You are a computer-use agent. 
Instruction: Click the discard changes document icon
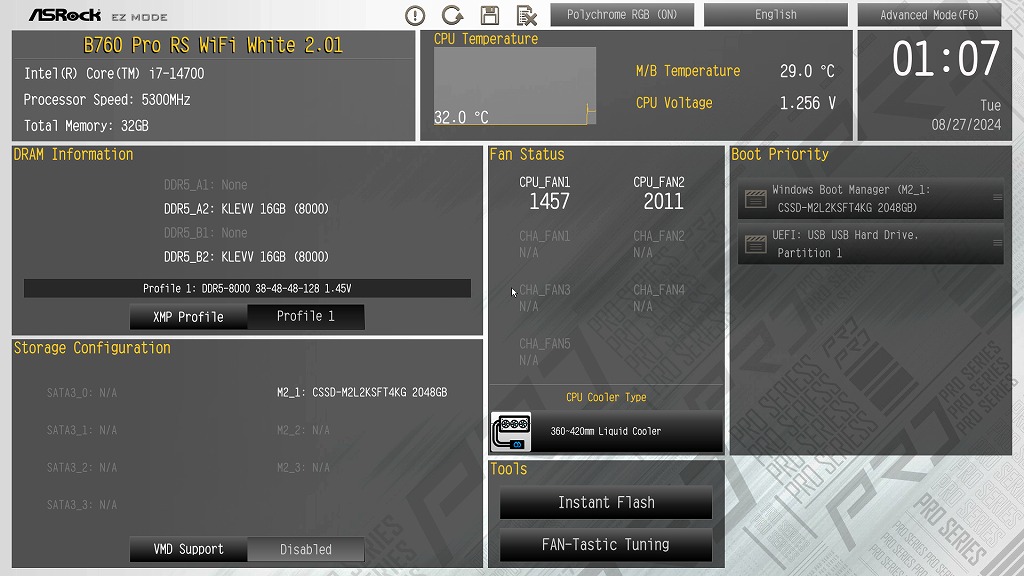(x=526, y=15)
